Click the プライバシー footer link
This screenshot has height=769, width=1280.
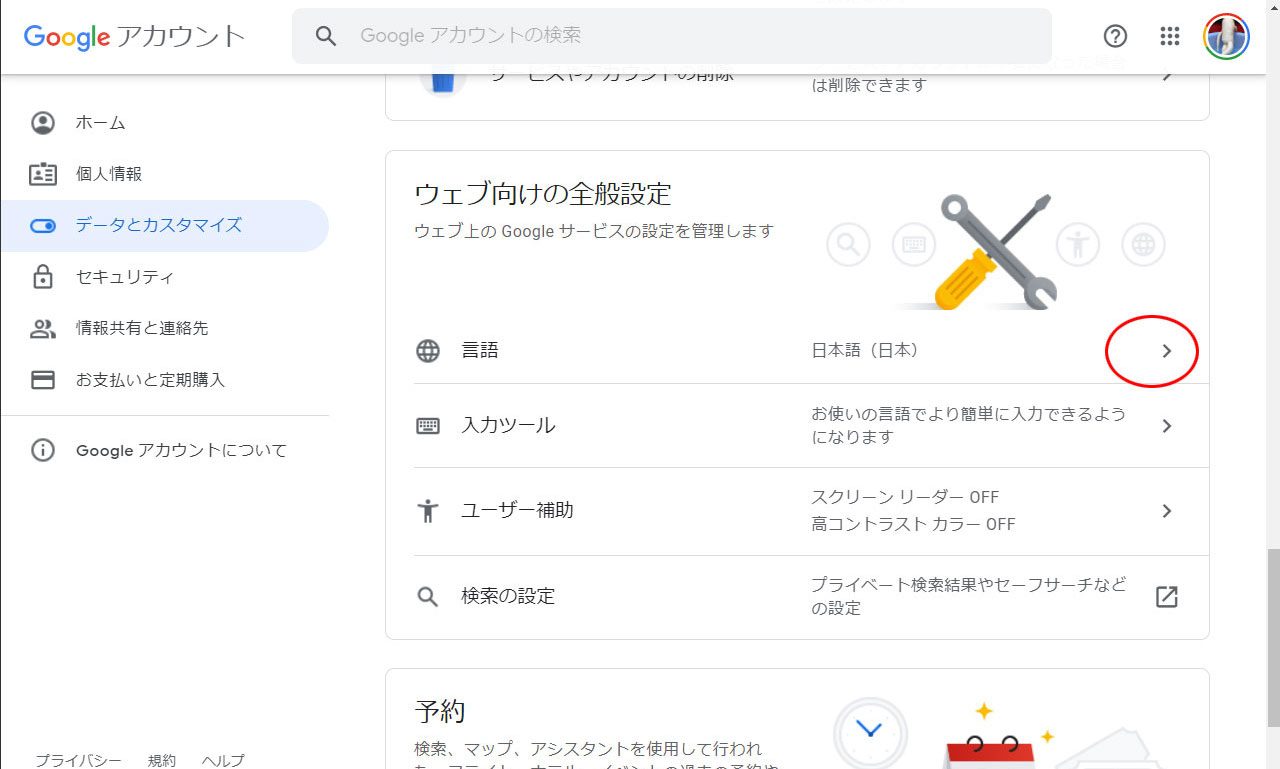79,760
